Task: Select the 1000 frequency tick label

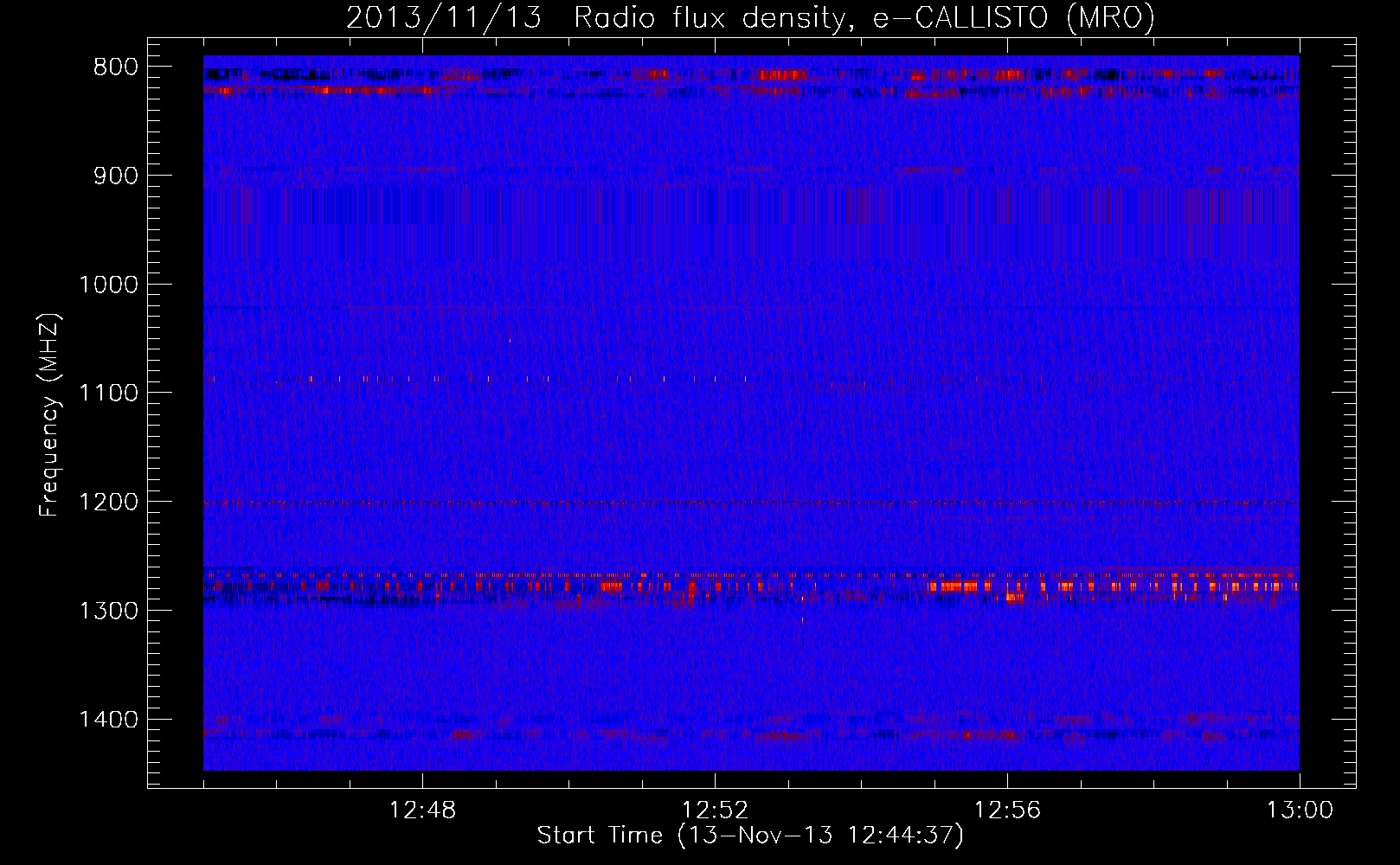Action: point(108,285)
